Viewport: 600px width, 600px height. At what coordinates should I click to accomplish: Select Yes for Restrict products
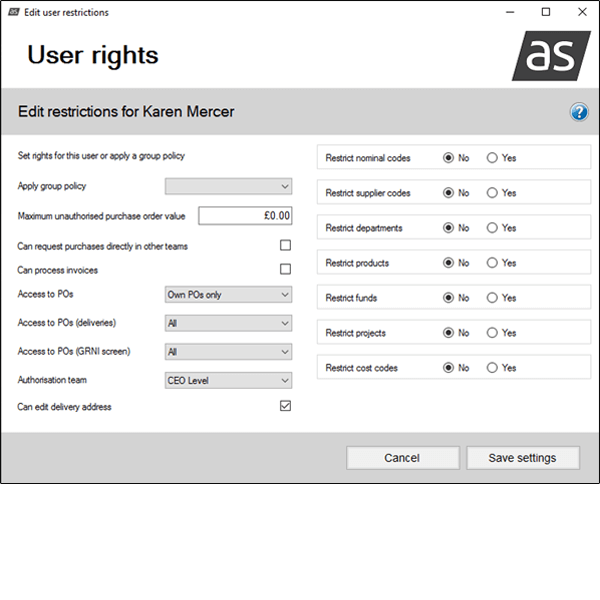point(492,262)
